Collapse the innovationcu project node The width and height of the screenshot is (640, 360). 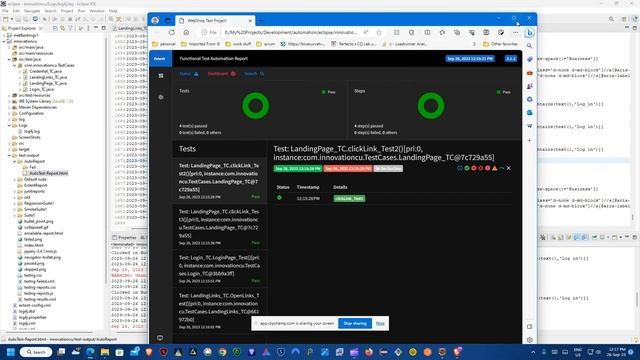click(x=4, y=41)
